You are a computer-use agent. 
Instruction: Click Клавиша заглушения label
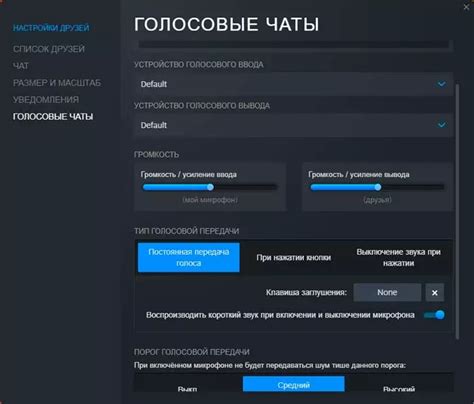click(x=306, y=293)
